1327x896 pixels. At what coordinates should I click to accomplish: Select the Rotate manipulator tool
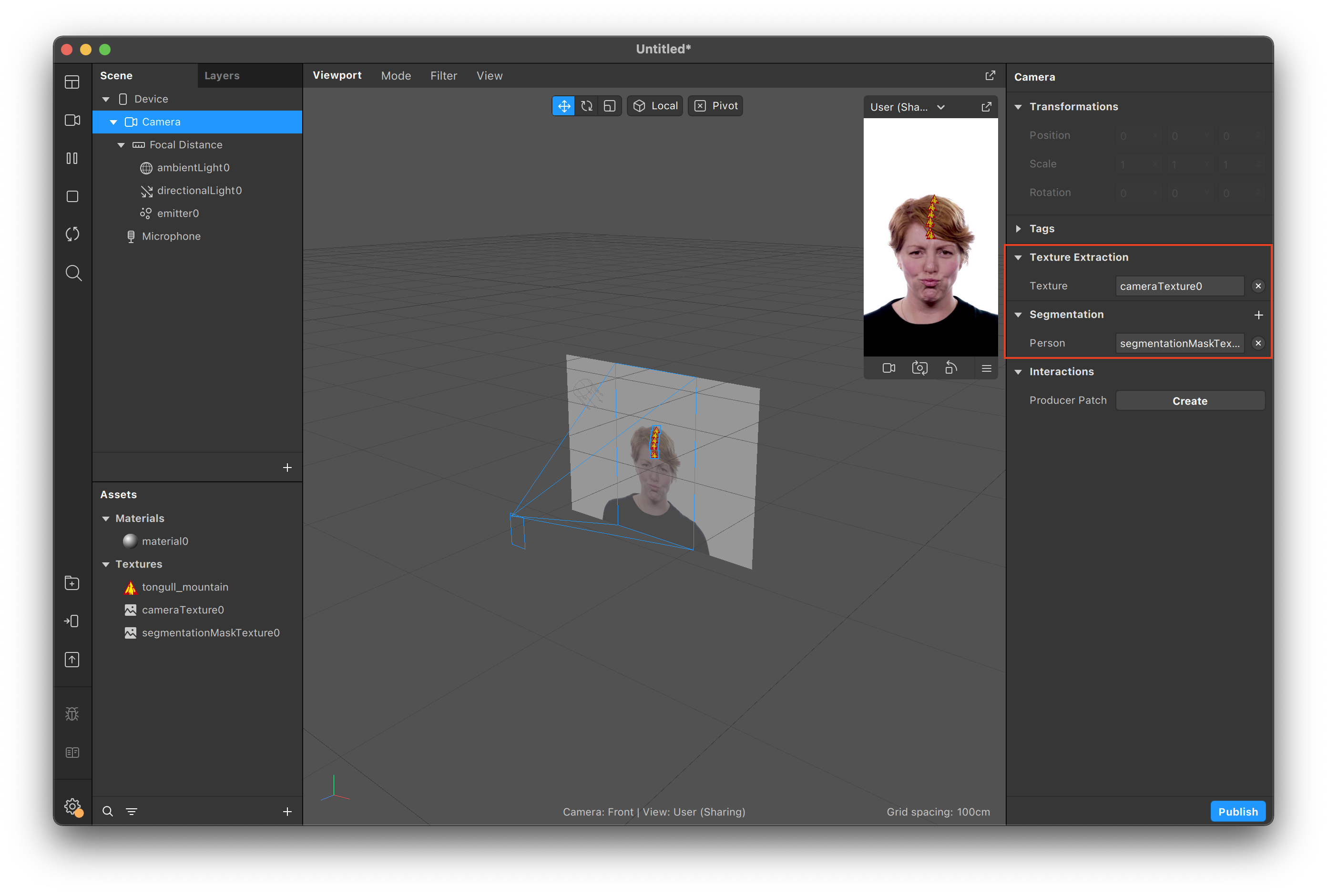(586, 106)
